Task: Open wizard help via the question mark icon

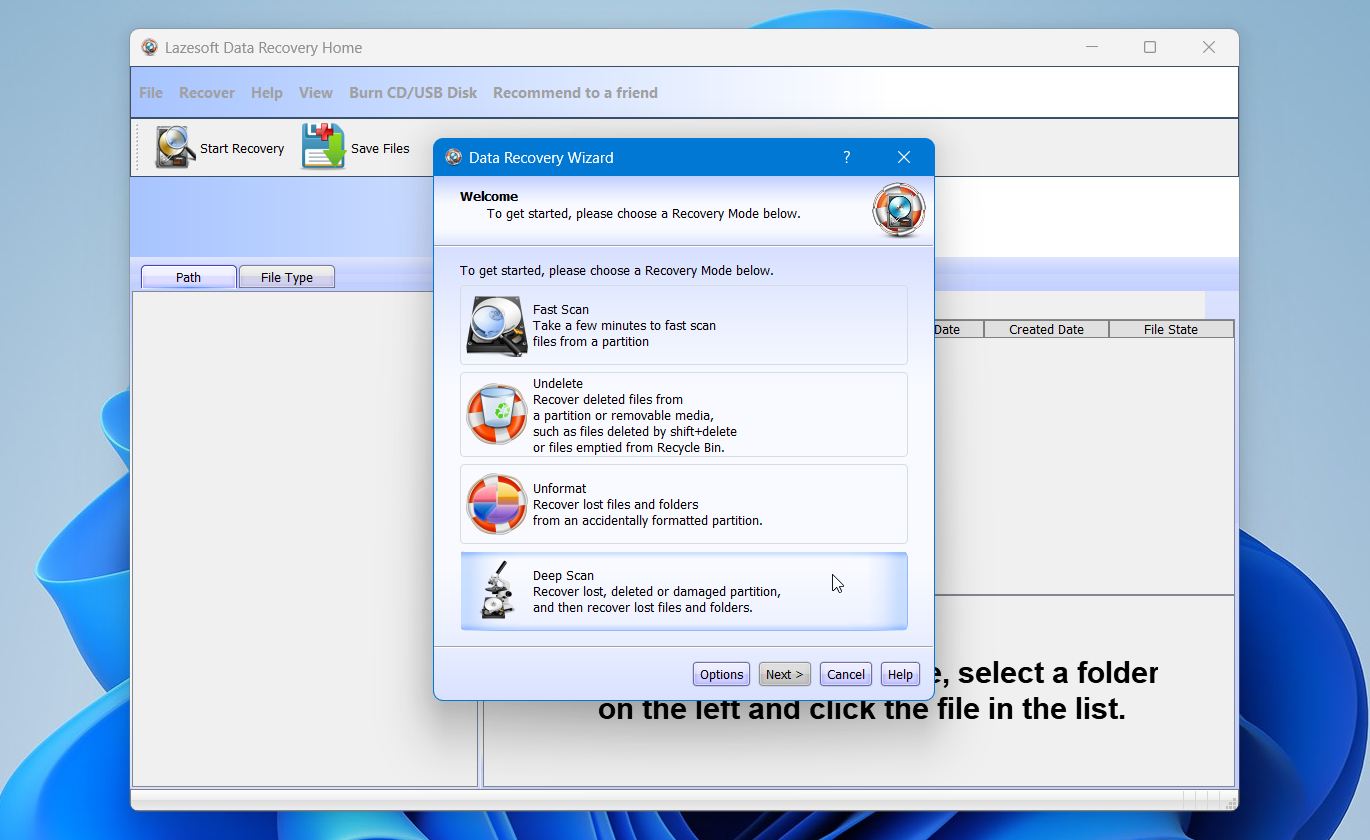Action: click(x=846, y=157)
